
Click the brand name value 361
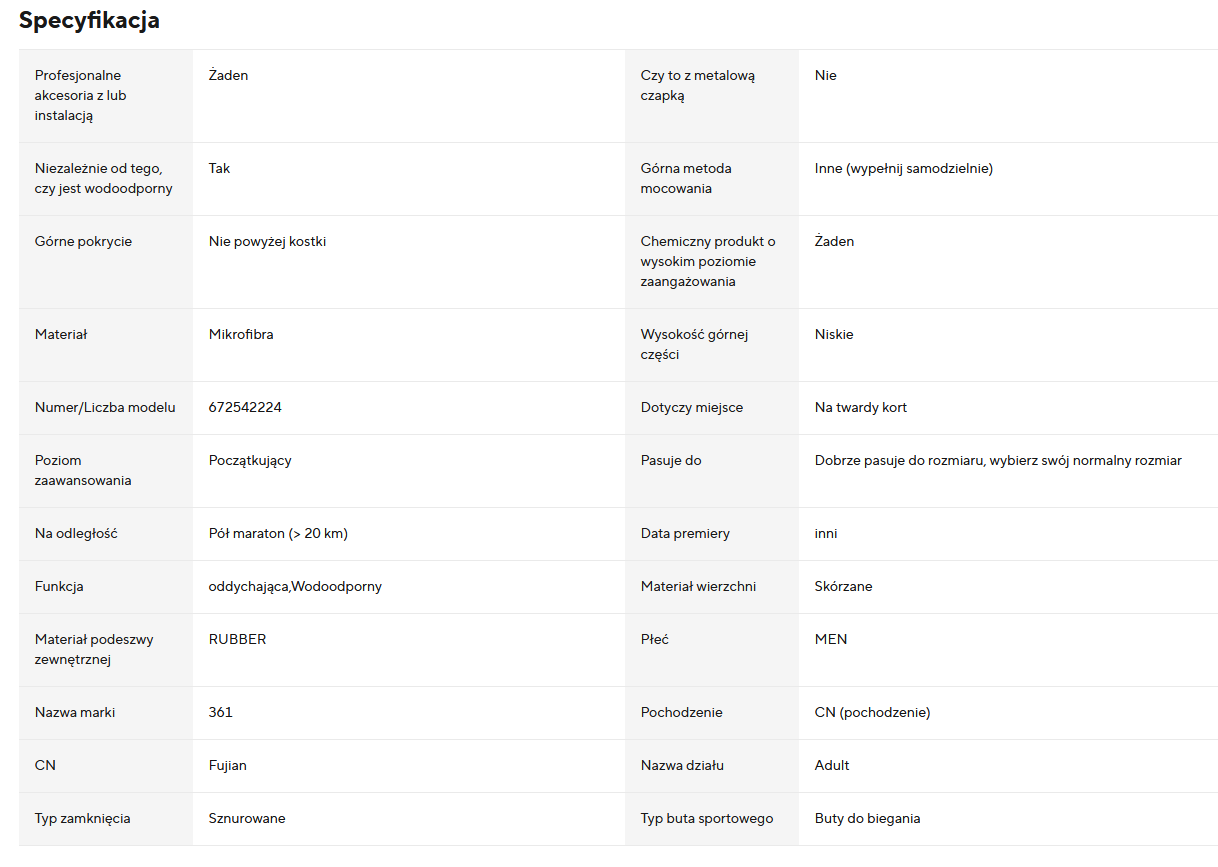(x=221, y=712)
